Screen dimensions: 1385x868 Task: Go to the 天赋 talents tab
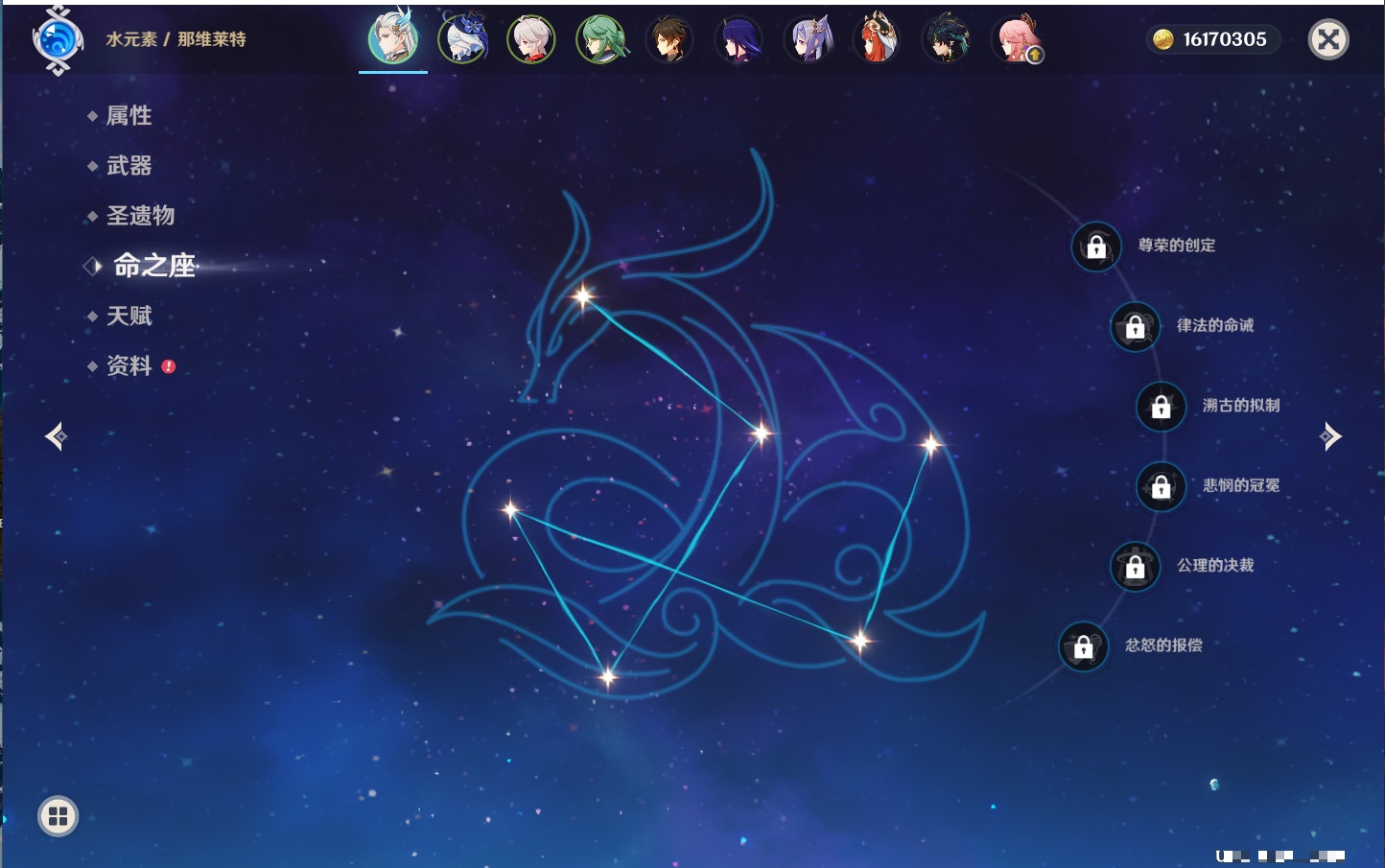[129, 316]
